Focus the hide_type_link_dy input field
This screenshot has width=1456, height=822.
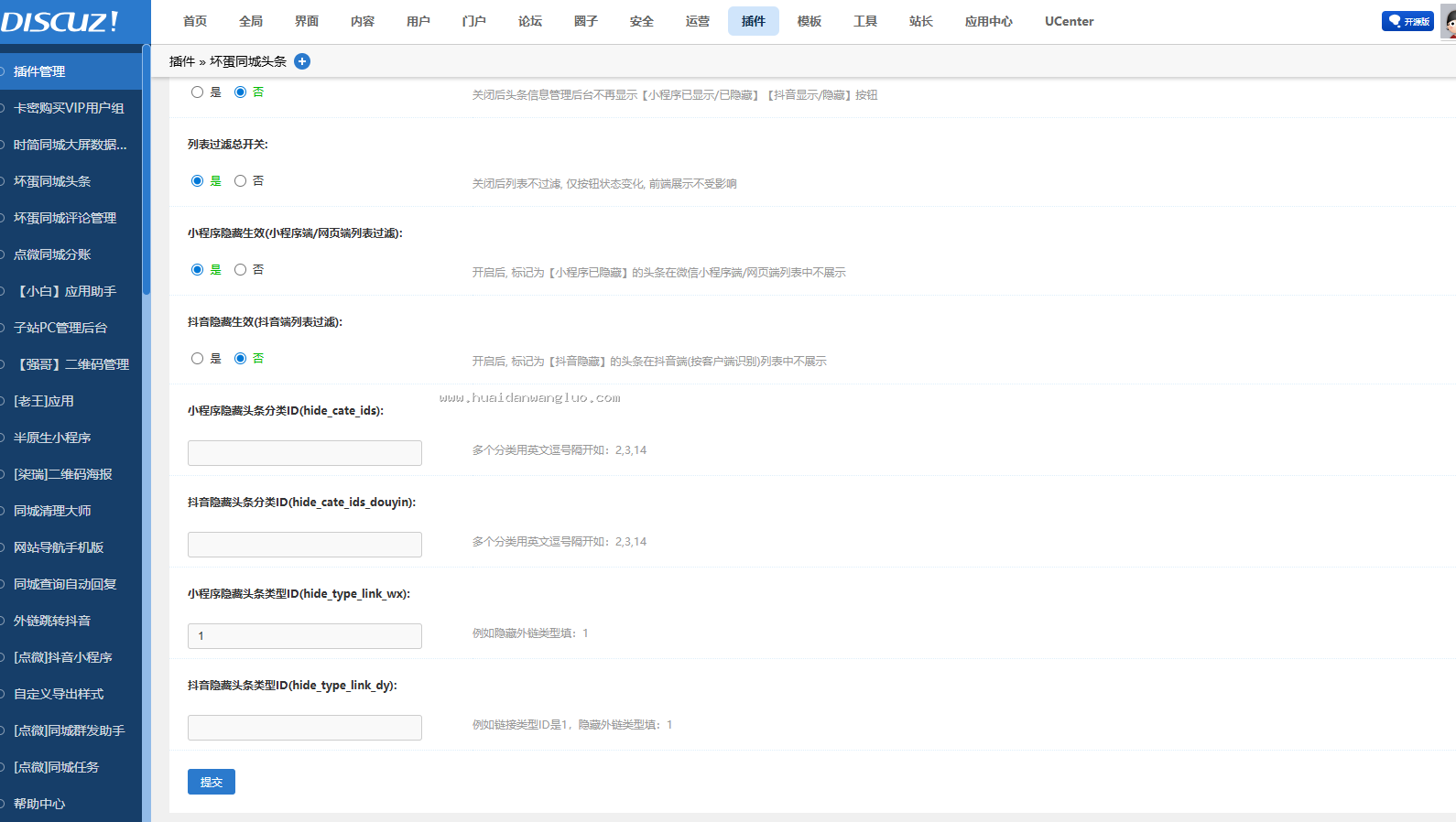(305, 728)
